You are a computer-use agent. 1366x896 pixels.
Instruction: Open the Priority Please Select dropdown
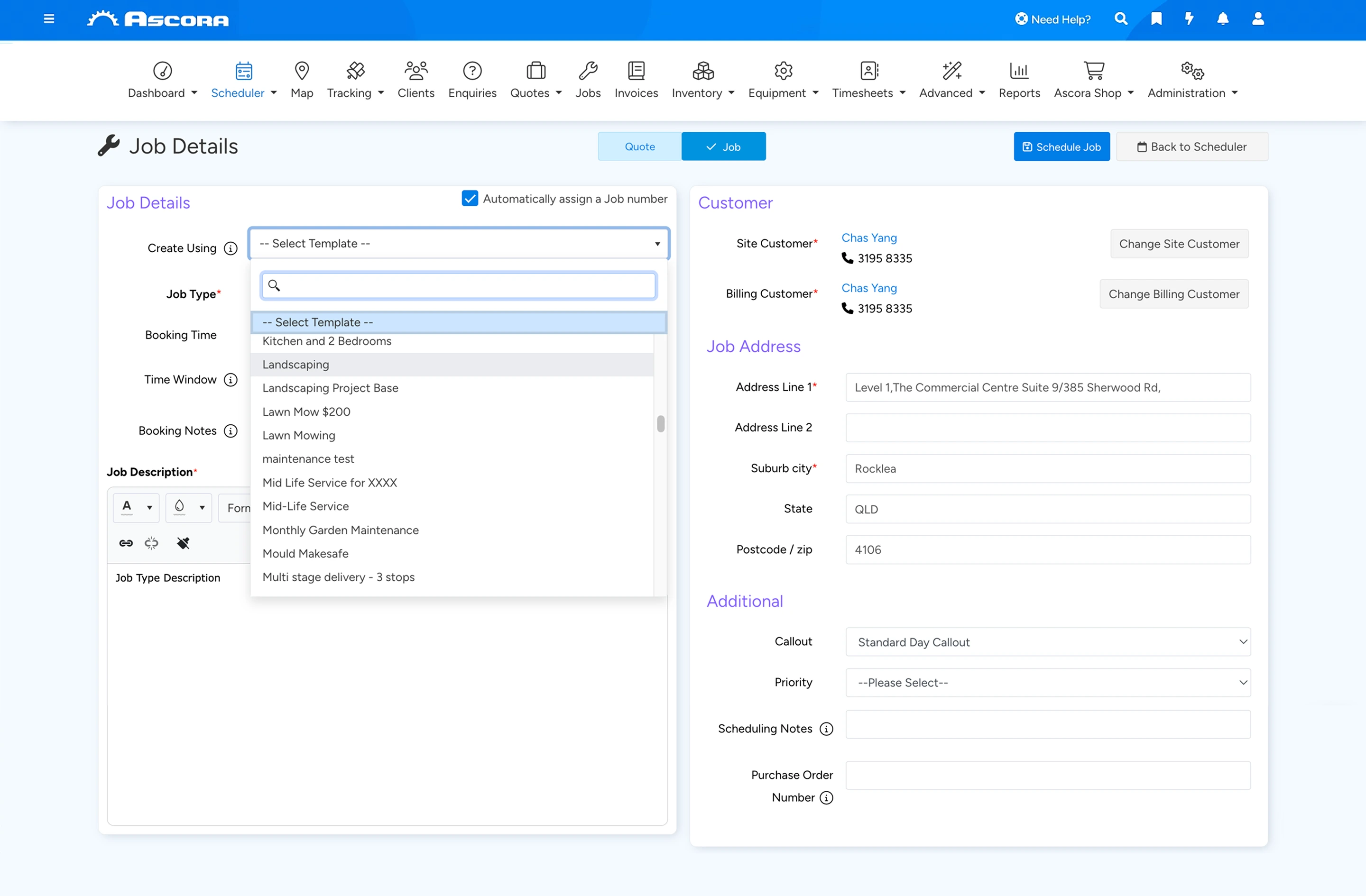coord(1047,683)
